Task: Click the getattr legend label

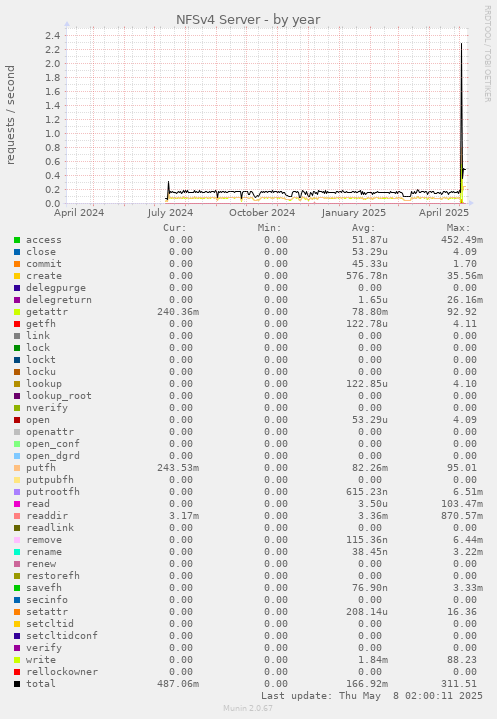Action: (47, 312)
